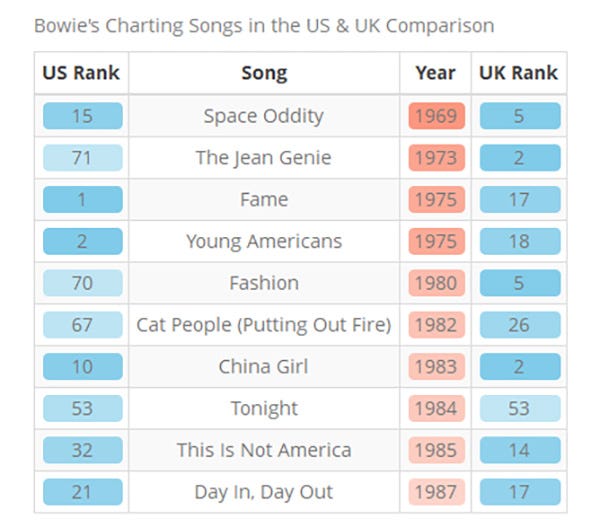Viewport: 600px width, 527px height.
Task: Click the 1980 year badge
Action: pyautogui.click(x=435, y=283)
